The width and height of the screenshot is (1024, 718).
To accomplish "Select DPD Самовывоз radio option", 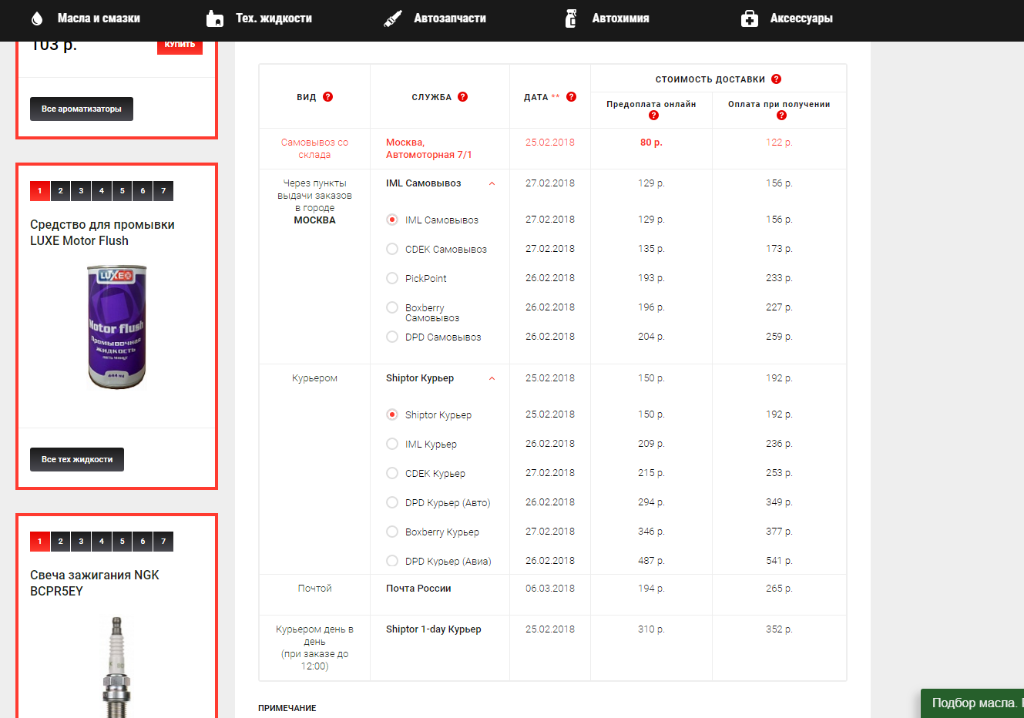I will pyautogui.click(x=392, y=336).
